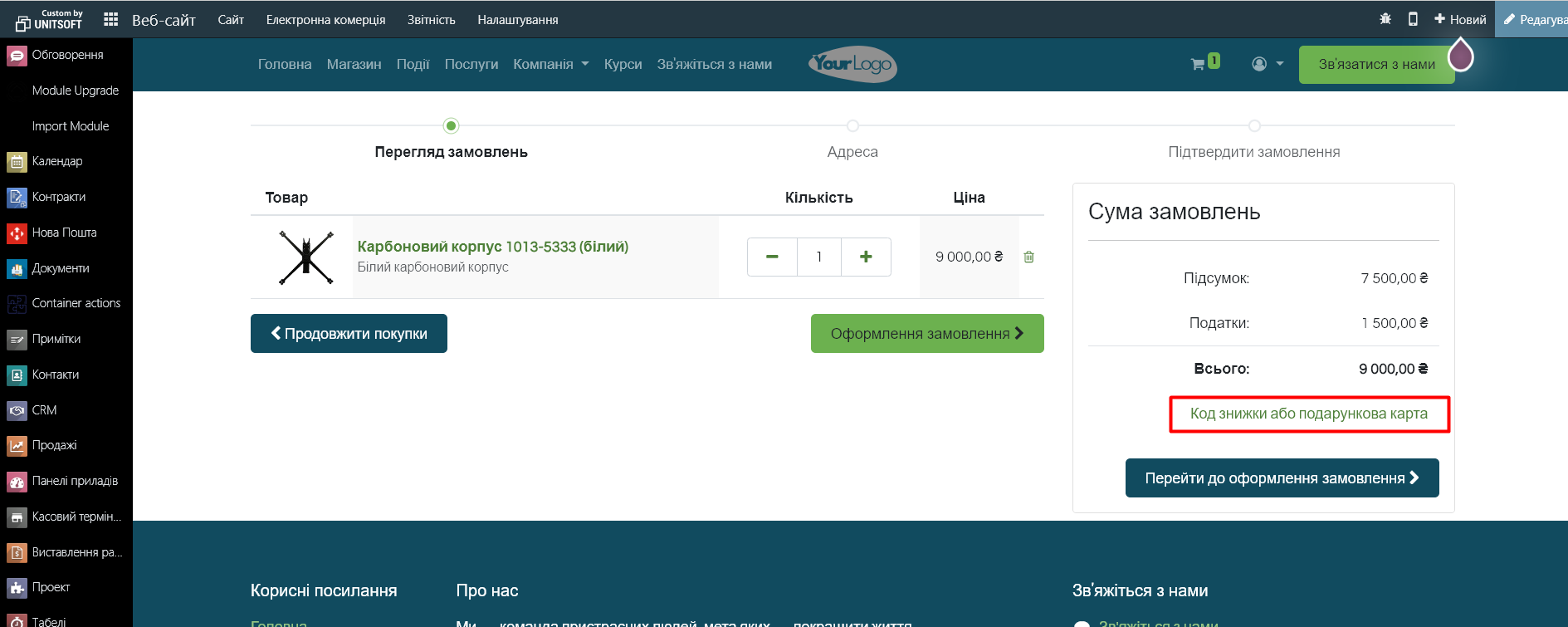This screenshot has height=627, width=1568.
Task: Open the Новий content dropdown
Action: click(1460, 19)
